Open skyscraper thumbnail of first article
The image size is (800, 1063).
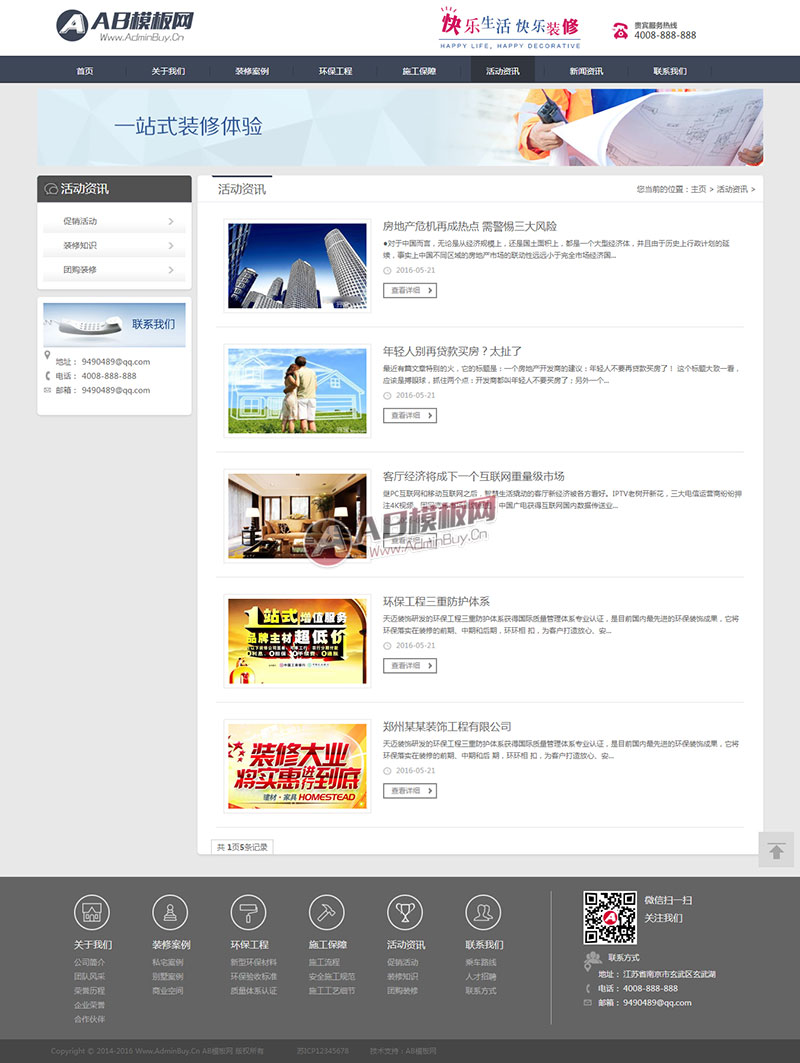[297, 266]
